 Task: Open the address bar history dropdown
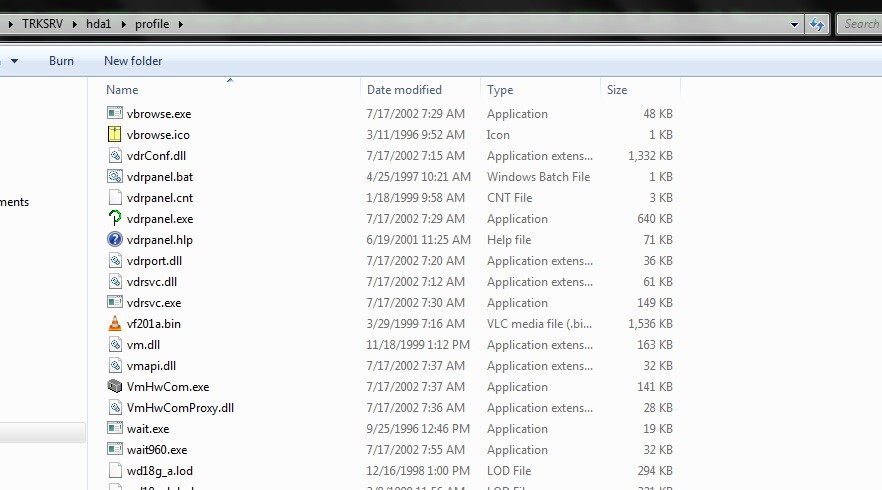(x=795, y=24)
